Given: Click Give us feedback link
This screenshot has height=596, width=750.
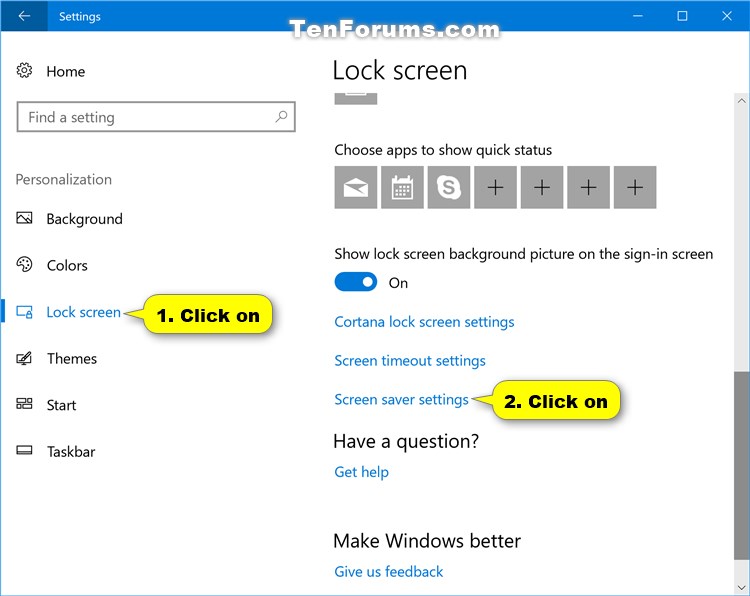Looking at the screenshot, I should pyautogui.click(x=388, y=572).
